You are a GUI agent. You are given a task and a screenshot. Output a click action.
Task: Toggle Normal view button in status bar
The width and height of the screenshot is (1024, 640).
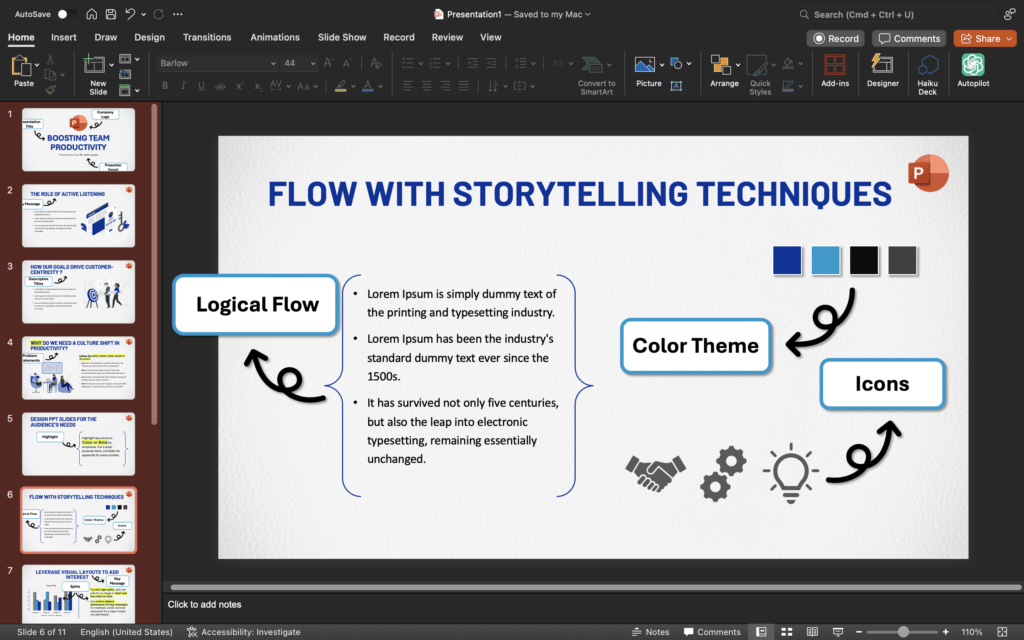761,632
